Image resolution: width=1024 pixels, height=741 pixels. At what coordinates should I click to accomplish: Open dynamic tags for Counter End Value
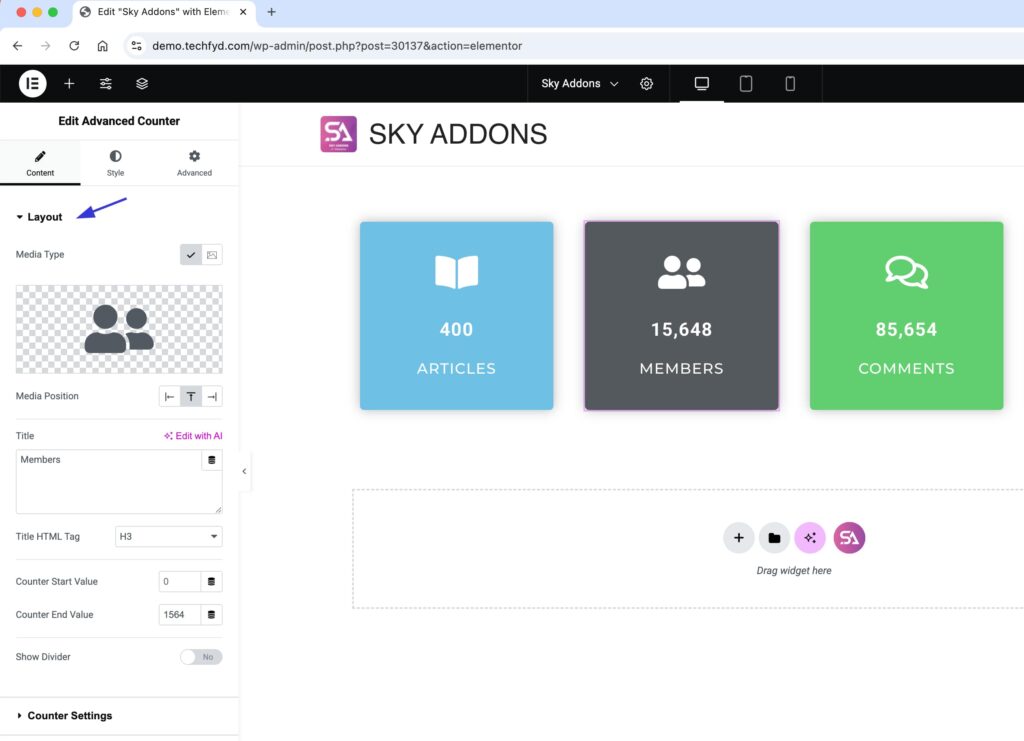pyautogui.click(x=212, y=614)
